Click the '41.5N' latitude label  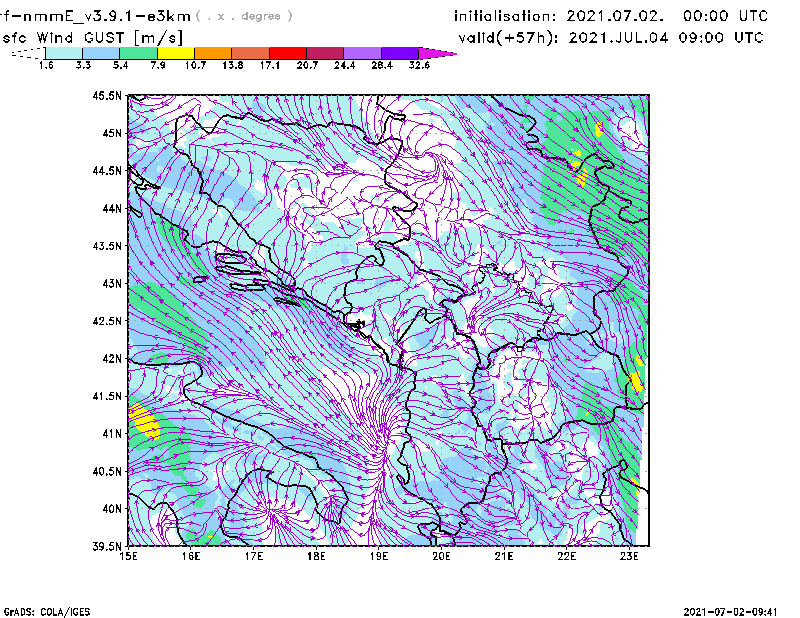point(107,396)
